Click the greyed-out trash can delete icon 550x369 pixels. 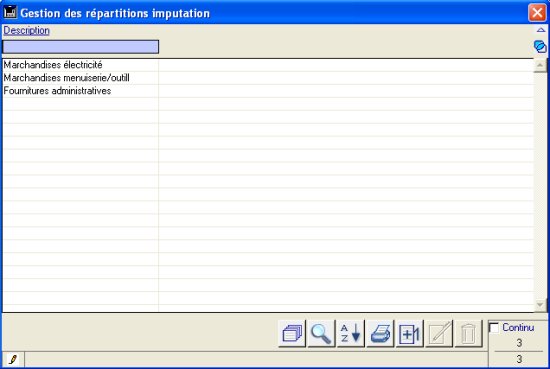click(468, 333)
